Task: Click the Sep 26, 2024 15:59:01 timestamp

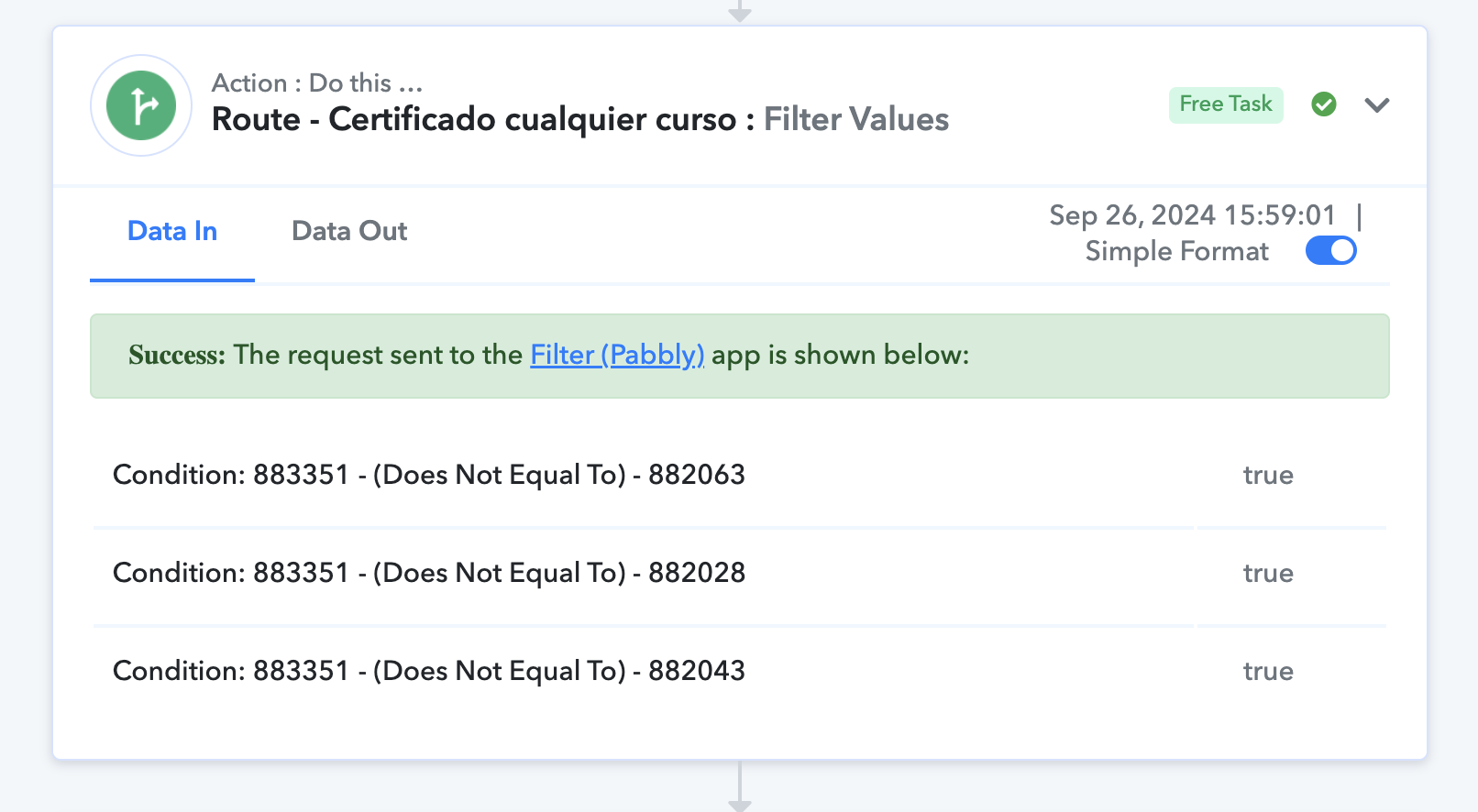Action: click(1192, 215)
